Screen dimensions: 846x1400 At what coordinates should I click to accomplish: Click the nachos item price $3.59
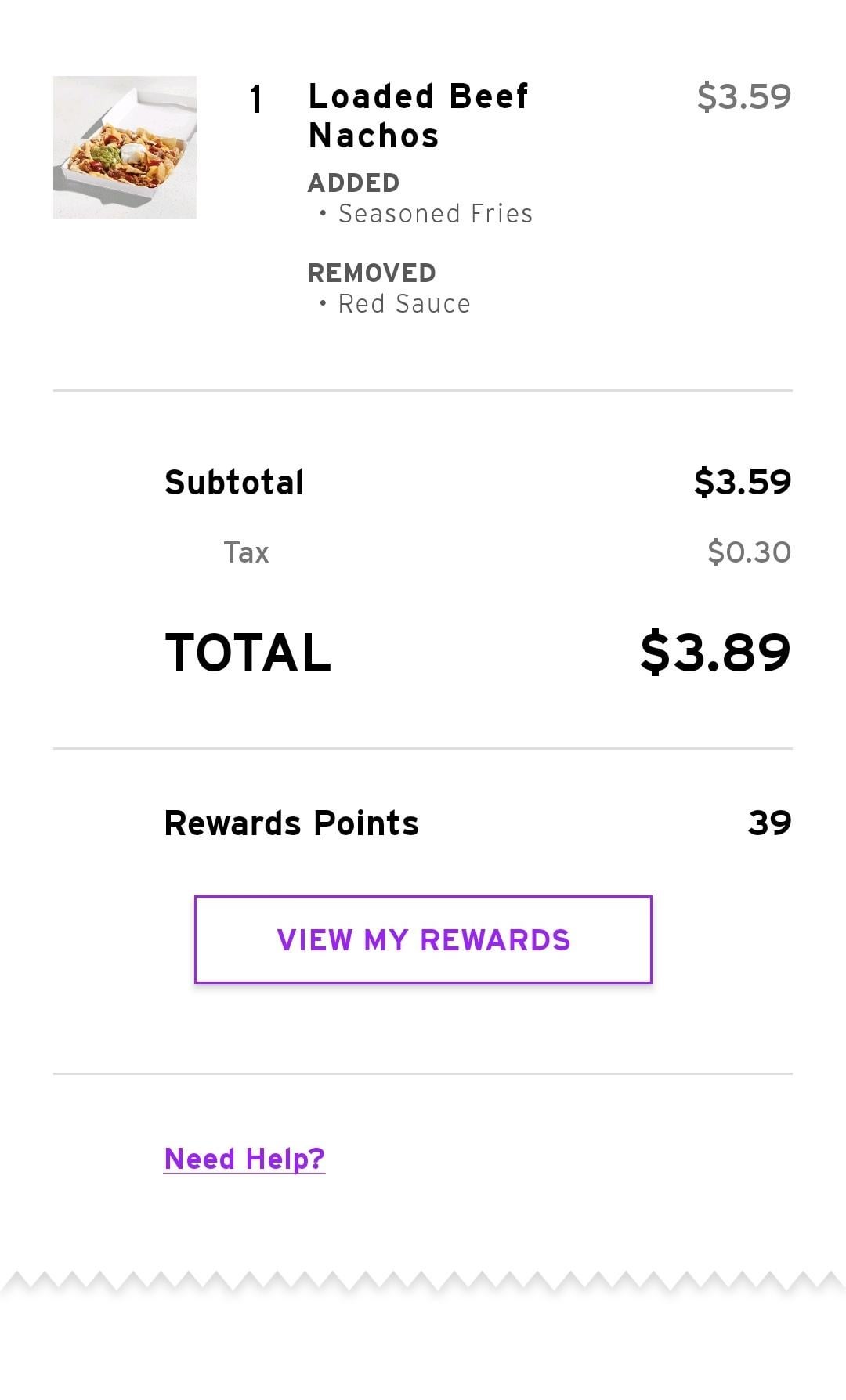pos(743,96)
